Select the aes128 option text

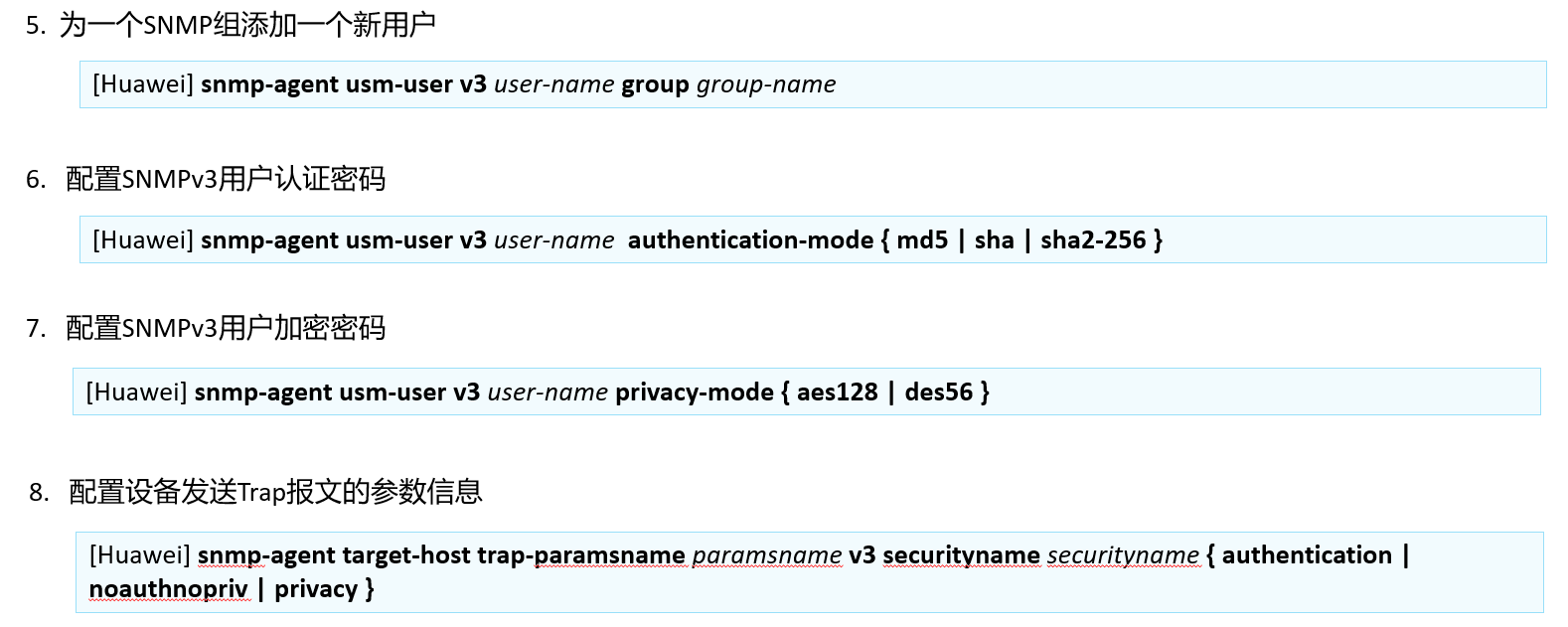point(838,392)
